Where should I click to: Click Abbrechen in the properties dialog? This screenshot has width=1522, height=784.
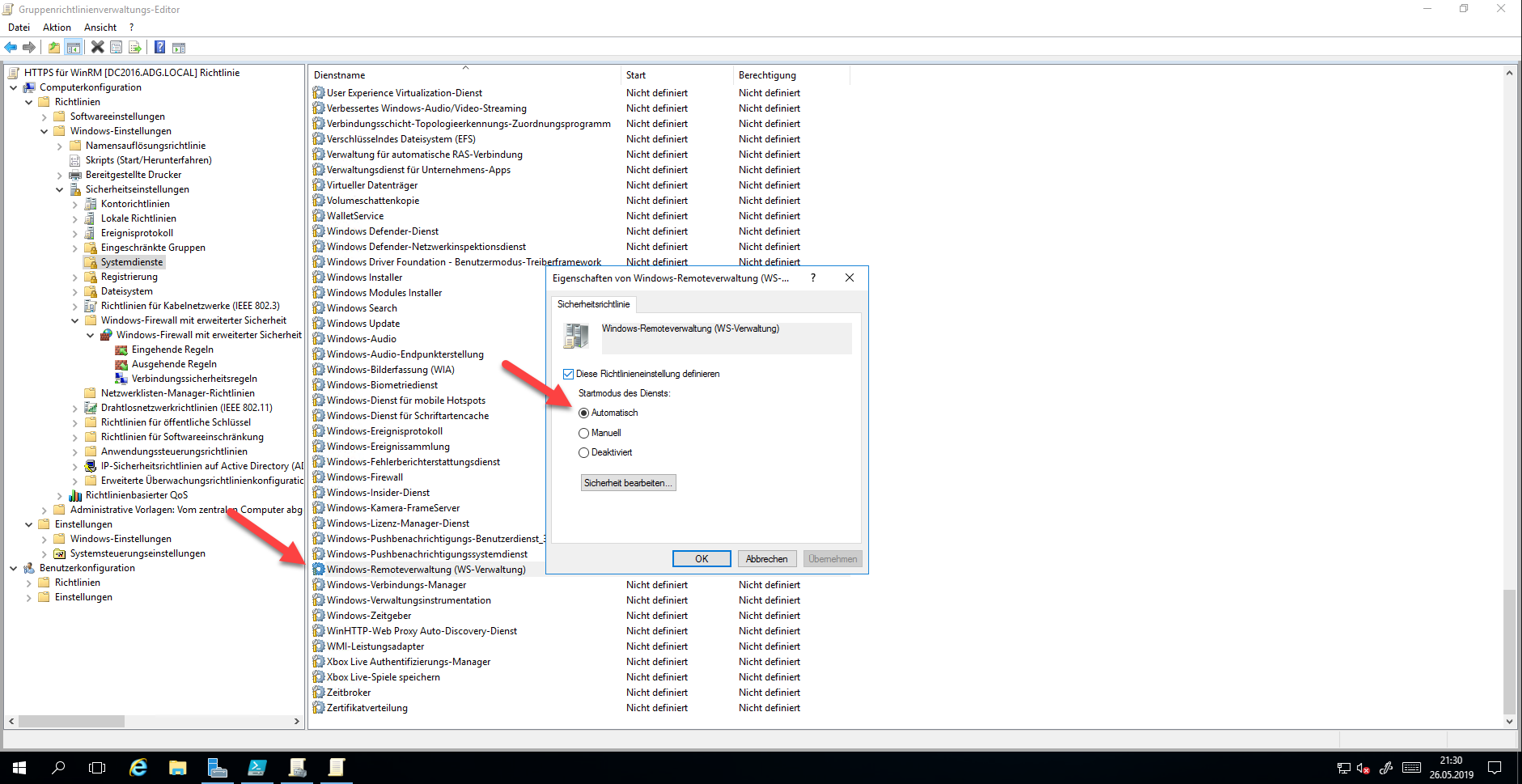pyautogui.click(x=766, y=559)
